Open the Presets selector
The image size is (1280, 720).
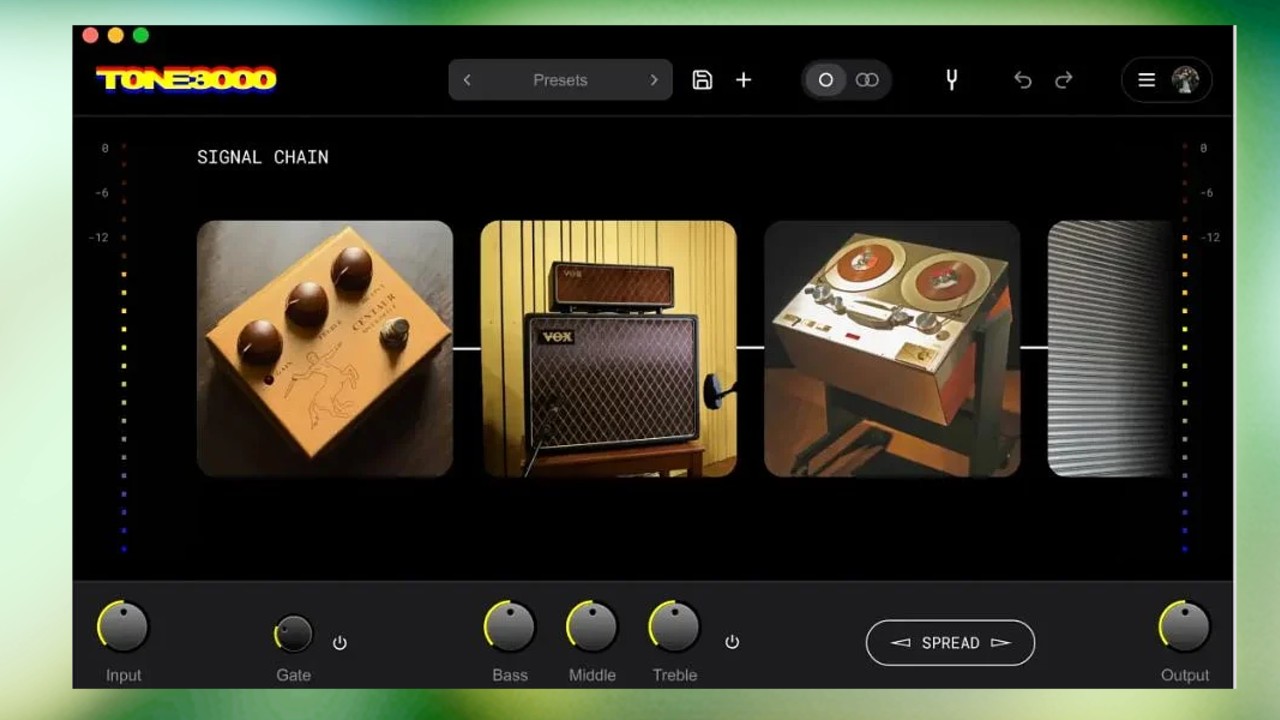tap(560, 80)
